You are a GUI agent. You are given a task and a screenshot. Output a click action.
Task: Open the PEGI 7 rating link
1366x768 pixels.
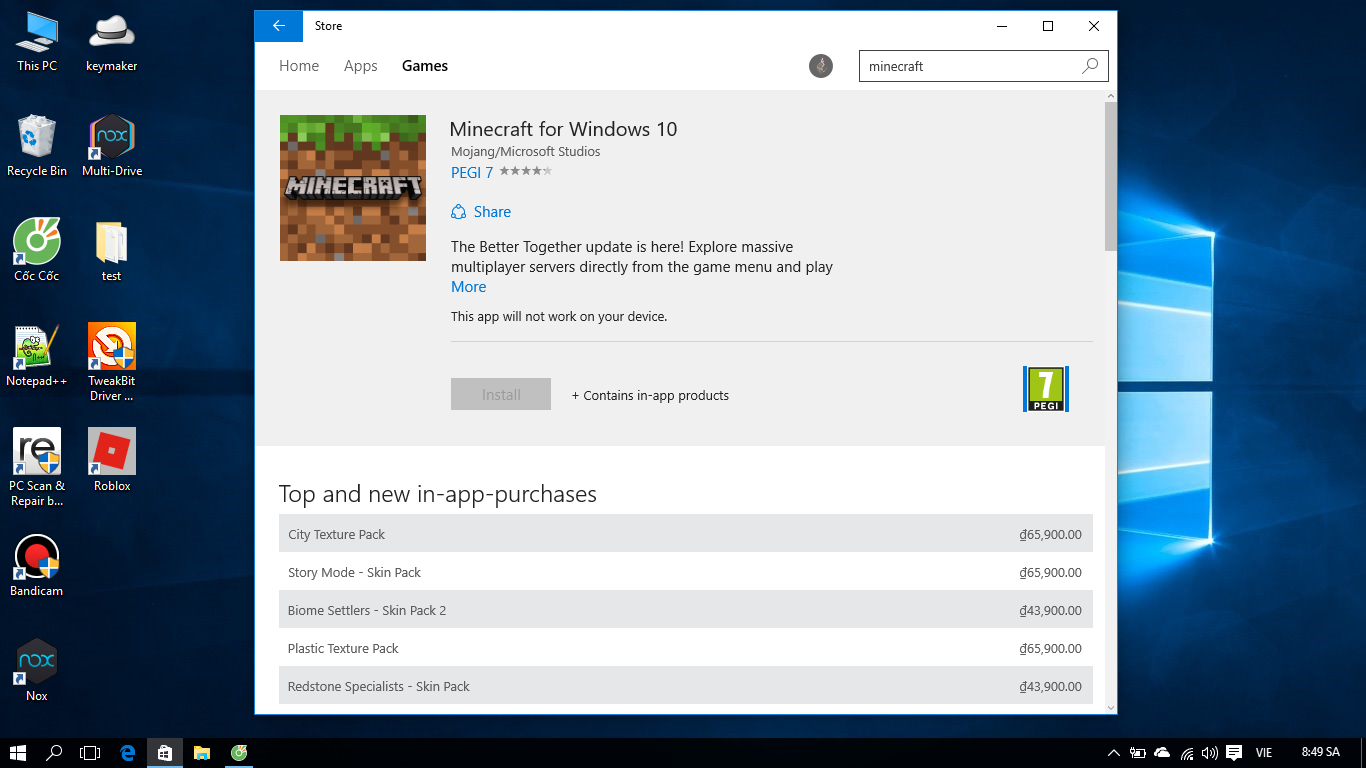(x=472, y=172)
